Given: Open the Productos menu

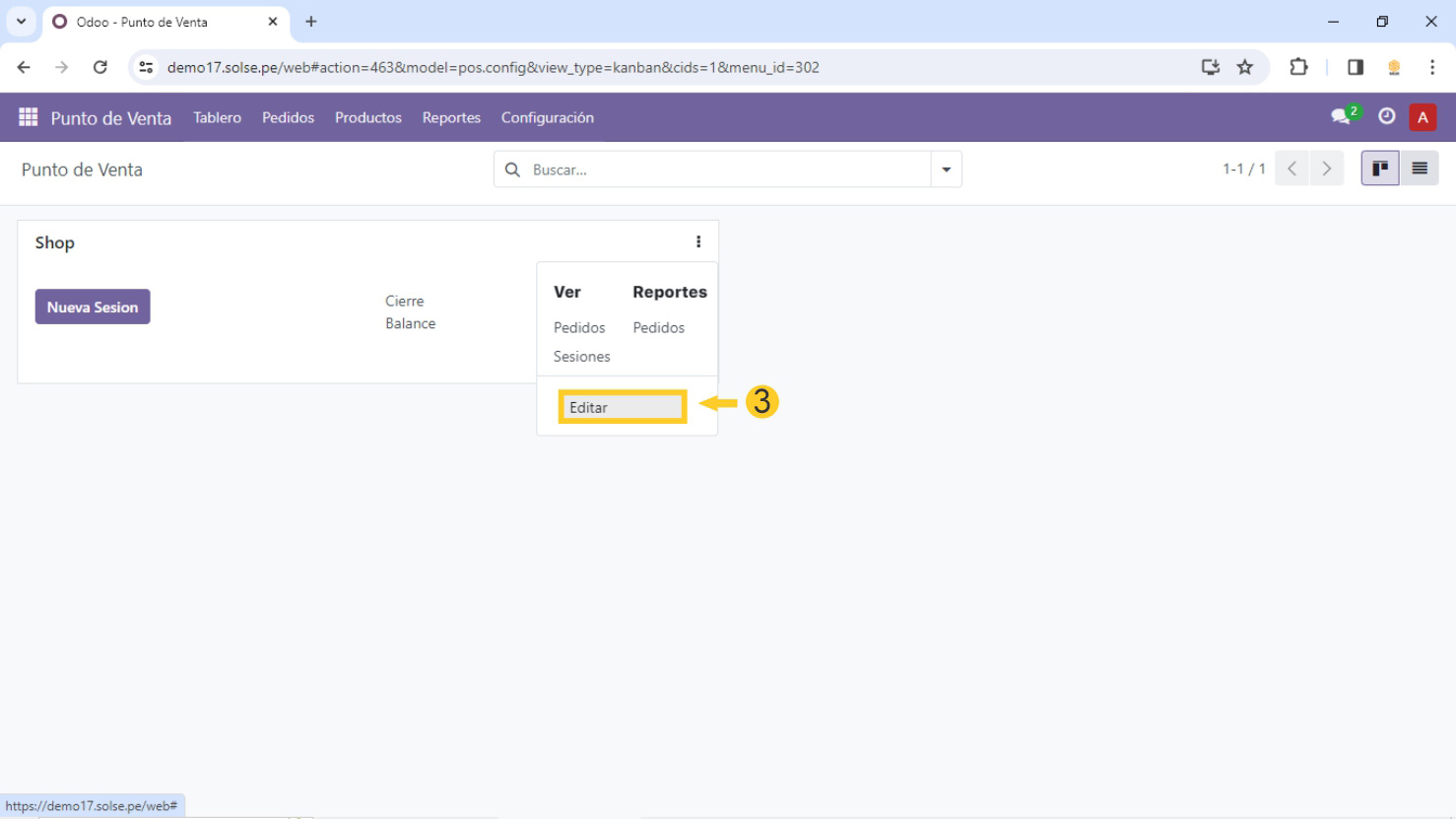Looking at the screenshot, I should tap(367, 117).
